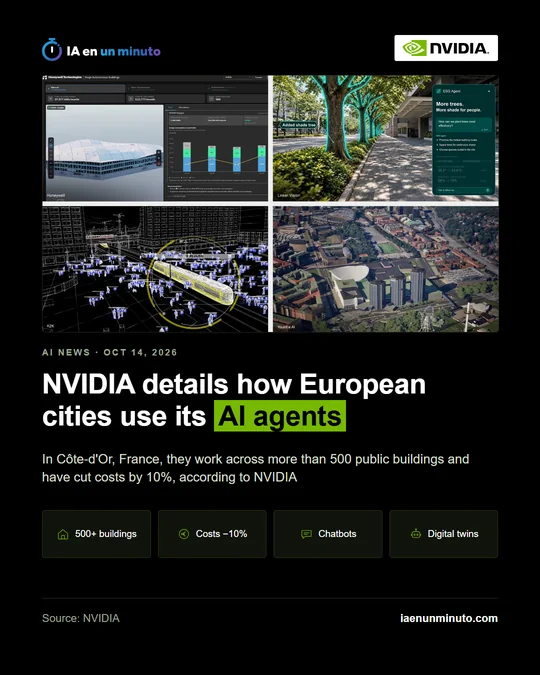
Task: Click the IA en un minuto logo text
Action: (113, 51)
